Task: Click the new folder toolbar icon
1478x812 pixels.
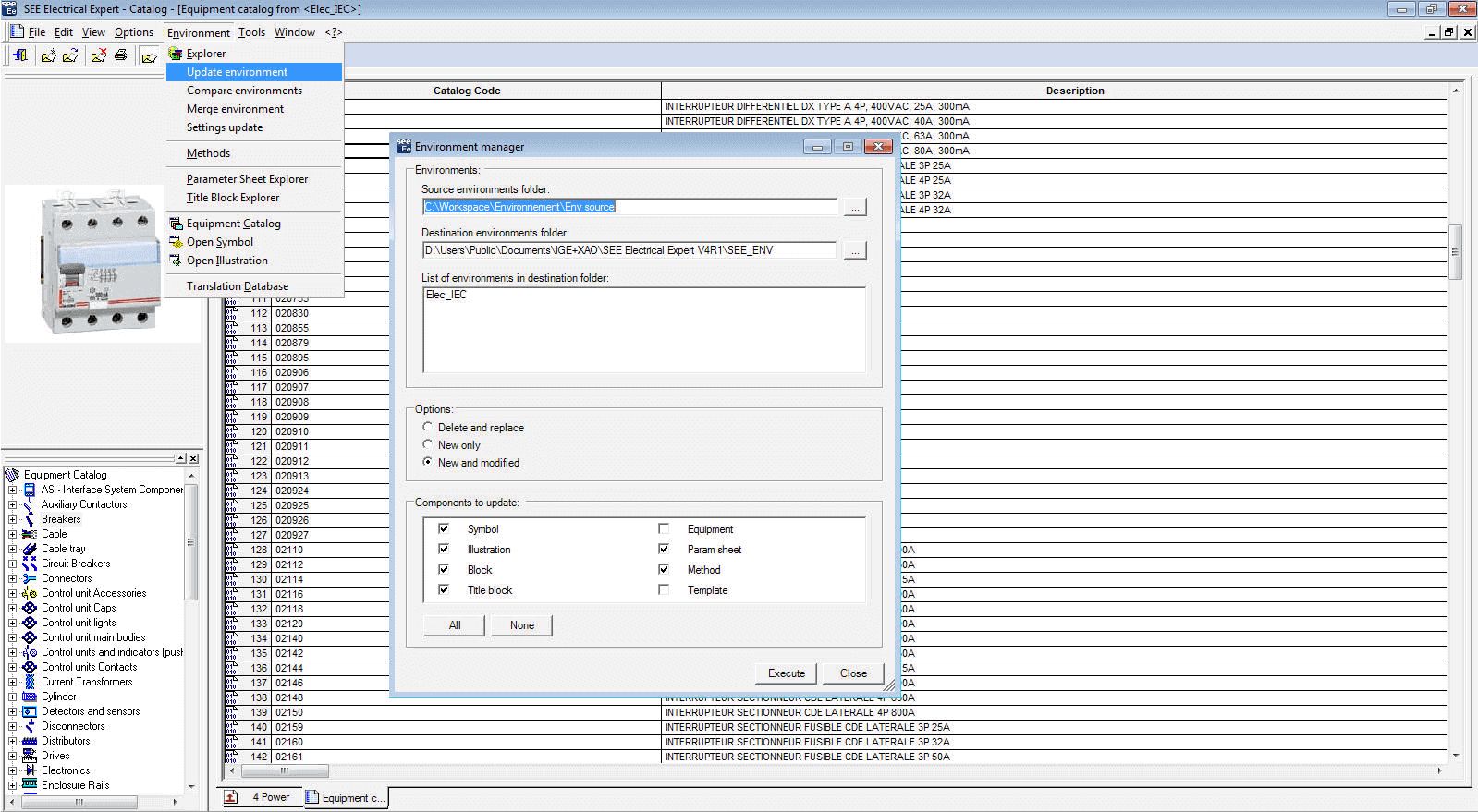Action: 48,55
